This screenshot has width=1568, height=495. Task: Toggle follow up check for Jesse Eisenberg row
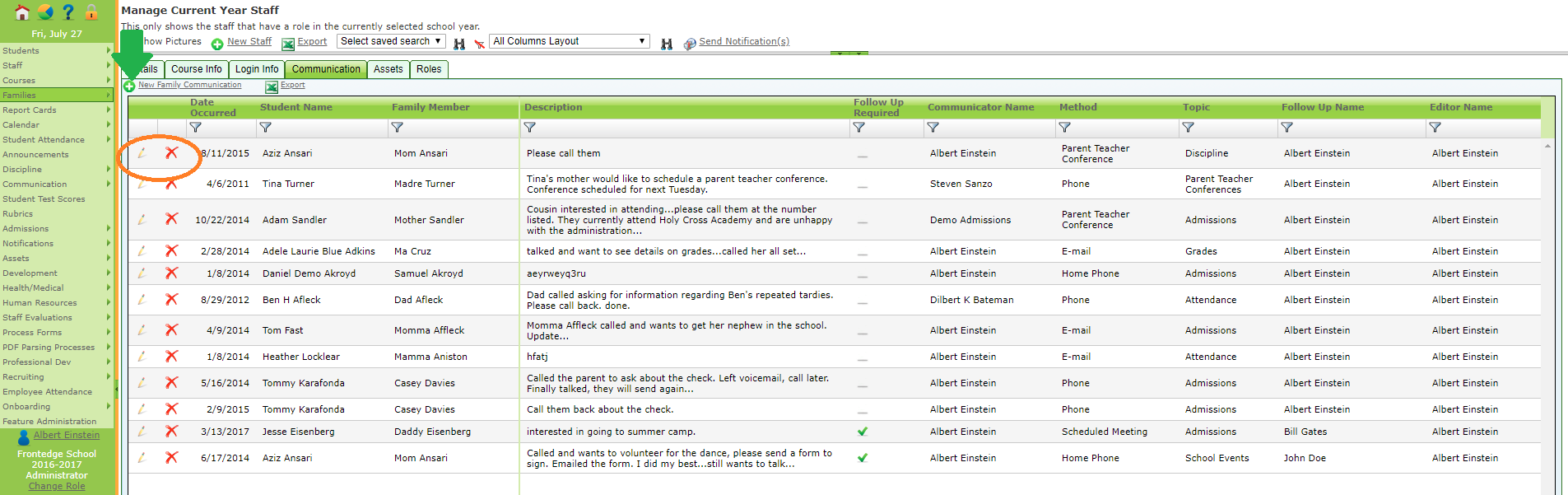[x=863, y=432]
